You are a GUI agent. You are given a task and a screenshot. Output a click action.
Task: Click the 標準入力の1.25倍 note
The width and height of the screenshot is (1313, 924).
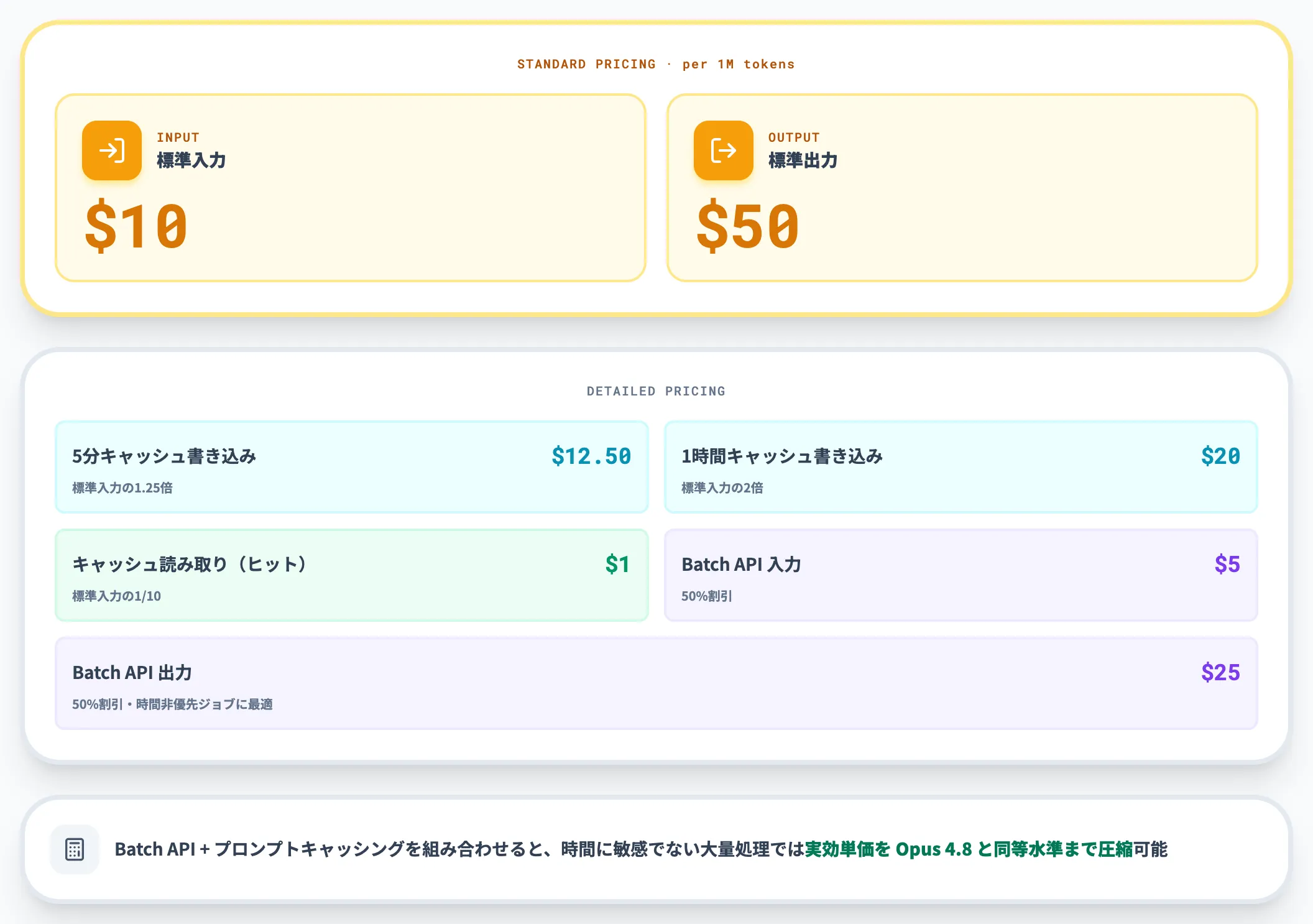click(122, 488)
